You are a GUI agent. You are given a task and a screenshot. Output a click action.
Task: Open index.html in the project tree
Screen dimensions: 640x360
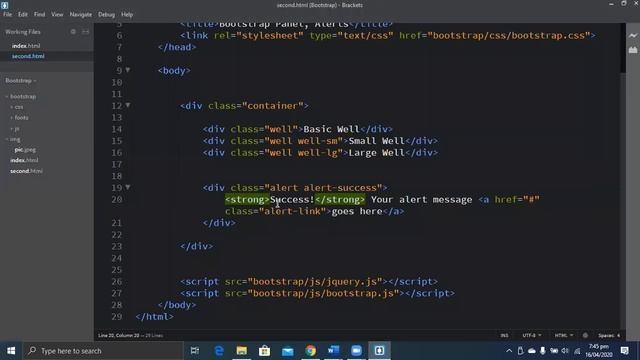(x=24, y=160)
